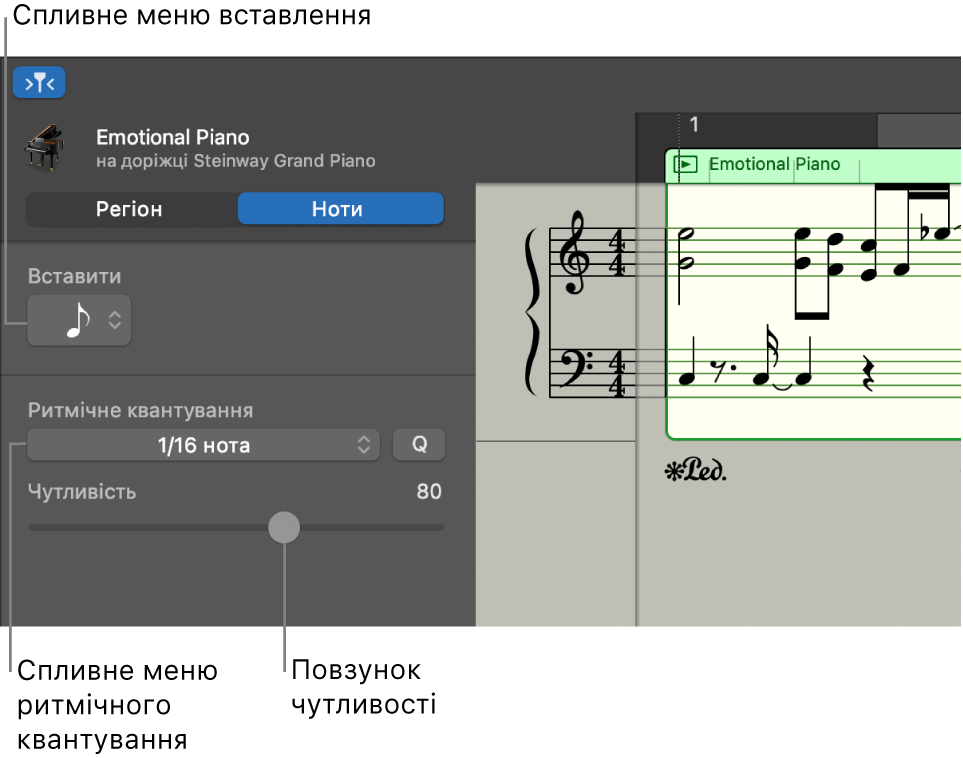Viewport: 963px width, 758px height.
Task: Click the grand piano instrument icon
Action: click(x=43, y=147)
